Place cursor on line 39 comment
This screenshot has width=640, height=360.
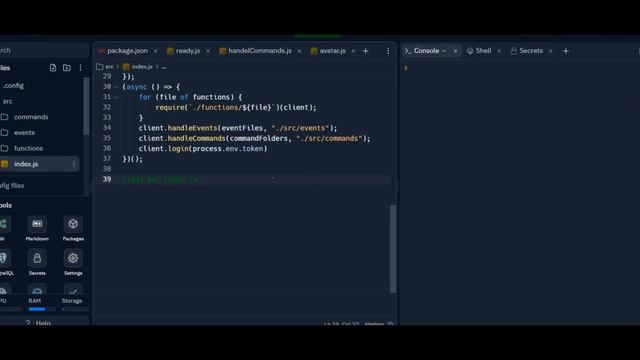pyautogui.click(x=160, y=180)
